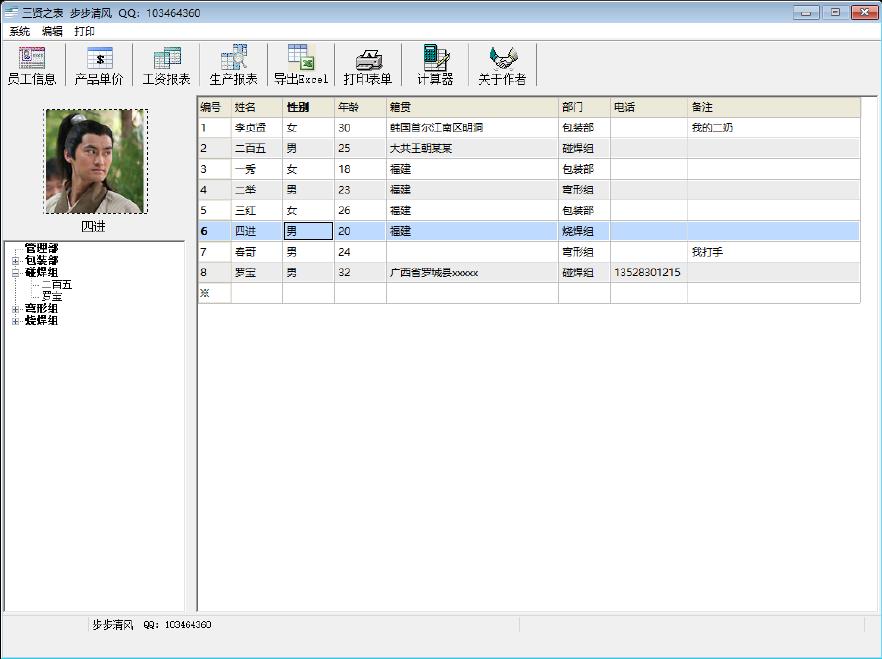This screenshot has width=882, height=659.
Task: Click the 产品单价 product price icon
Action: point(99,65)
